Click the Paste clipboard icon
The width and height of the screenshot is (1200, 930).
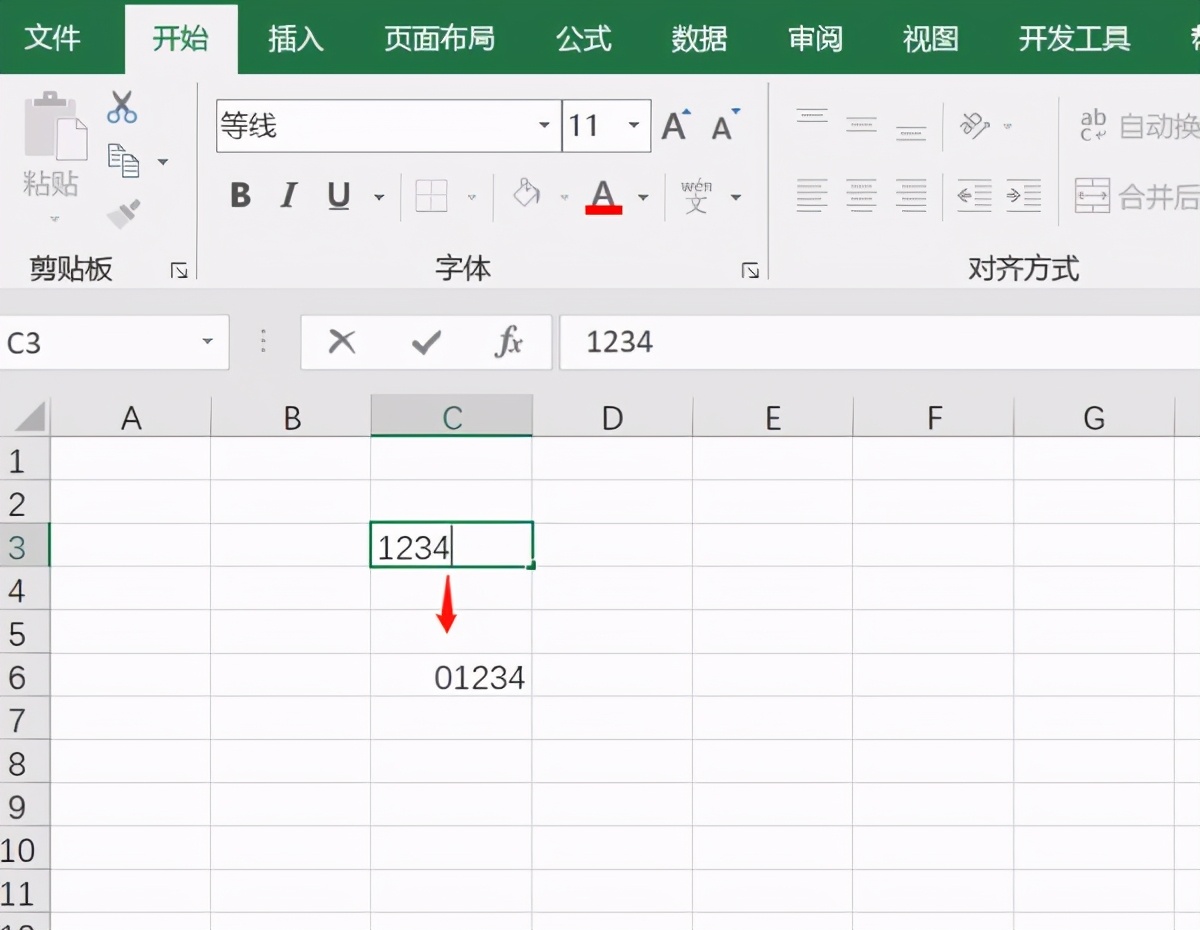tap(56, 125)
